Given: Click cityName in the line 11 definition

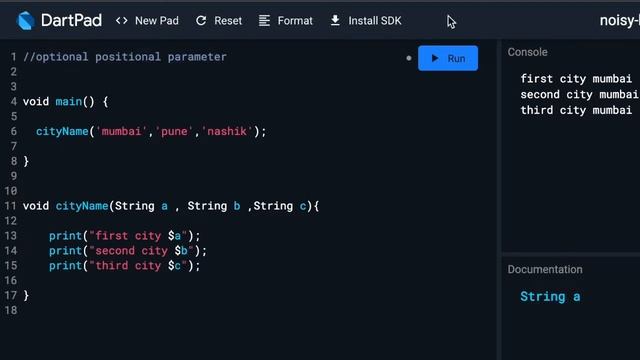Looking at the screenshot, I should click(x=82, y=206).
